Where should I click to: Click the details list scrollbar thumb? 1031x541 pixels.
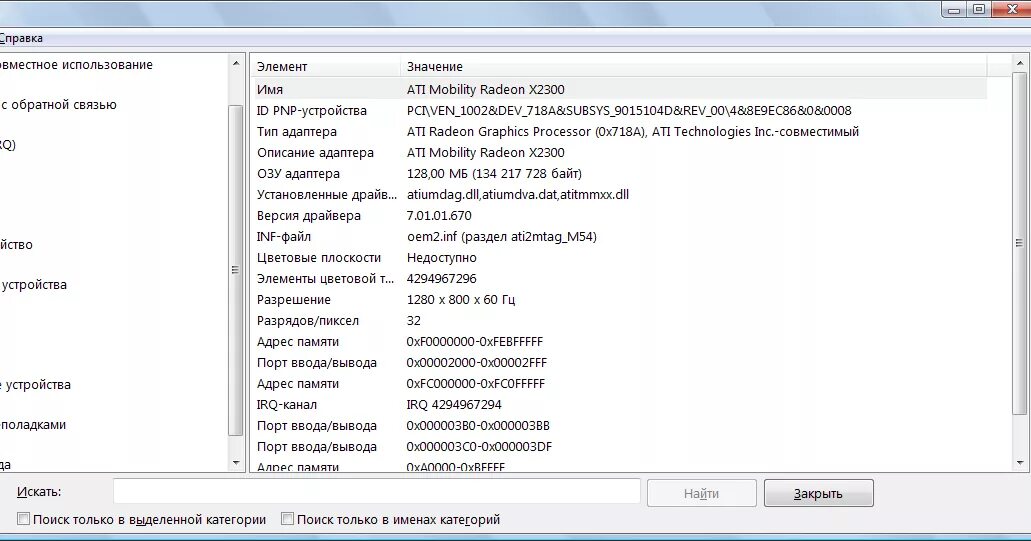point(1020,243)
